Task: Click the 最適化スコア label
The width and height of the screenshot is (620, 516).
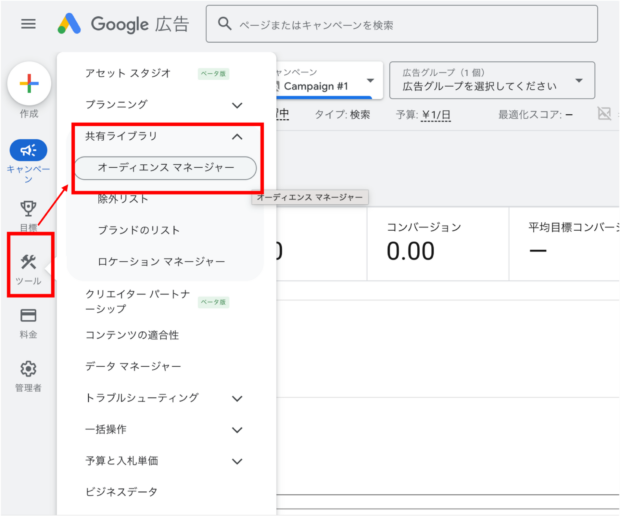Action: click(535, 115)
